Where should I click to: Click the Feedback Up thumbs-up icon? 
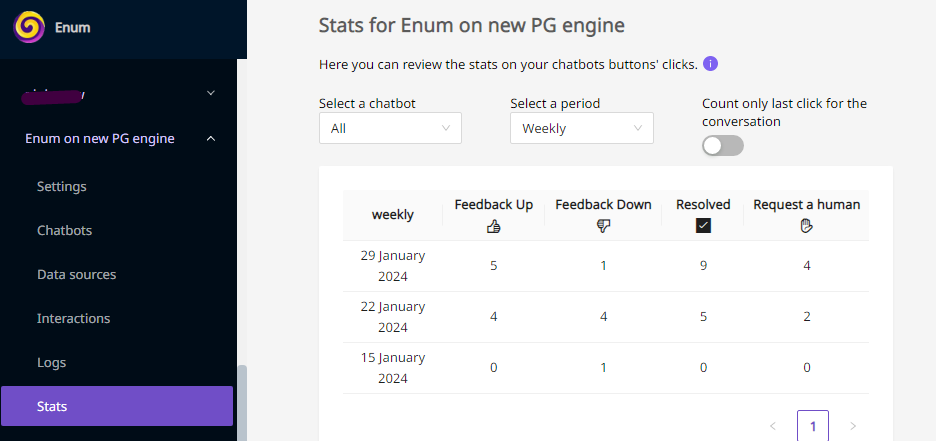point(494,226)
